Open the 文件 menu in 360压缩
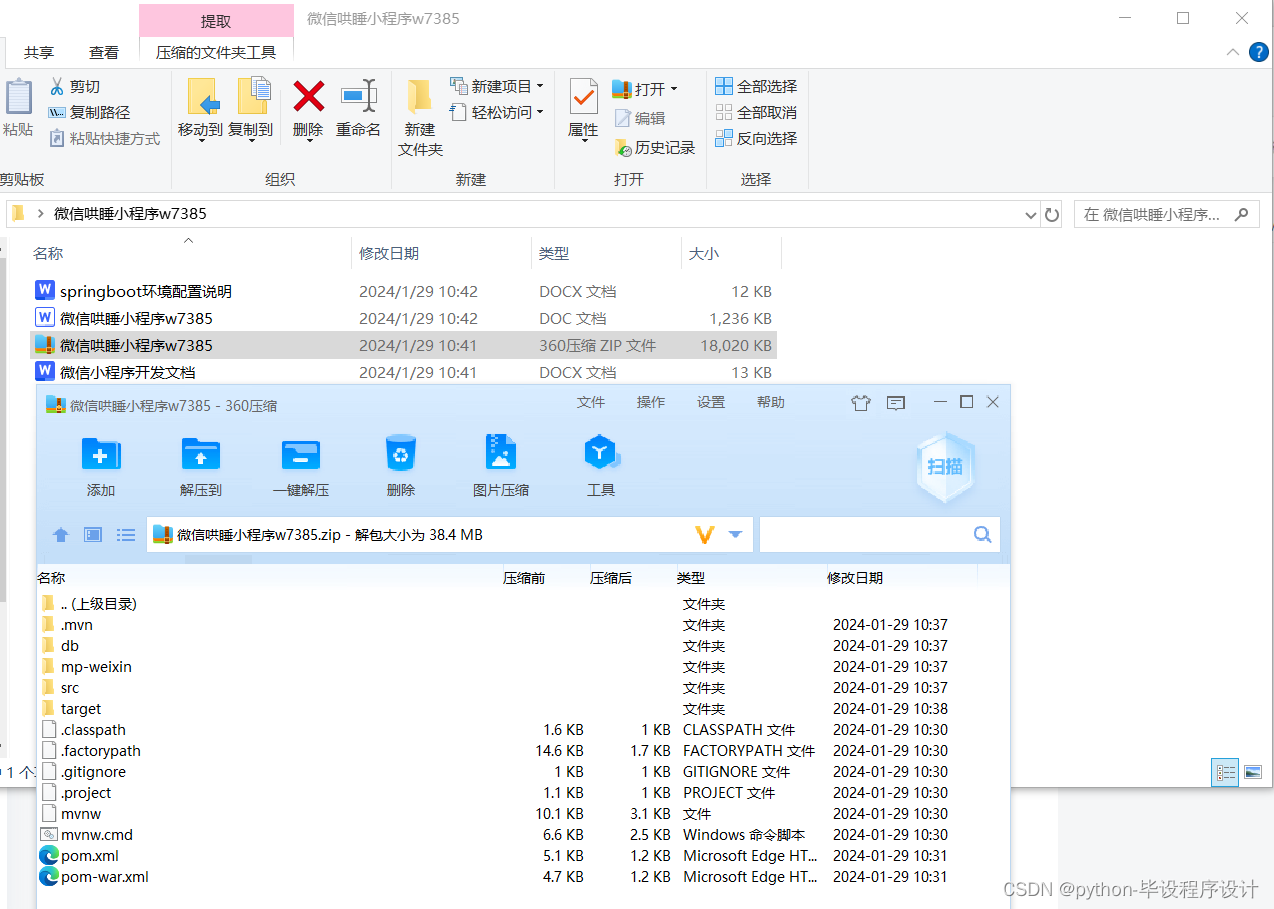 (x=591, y=402)
